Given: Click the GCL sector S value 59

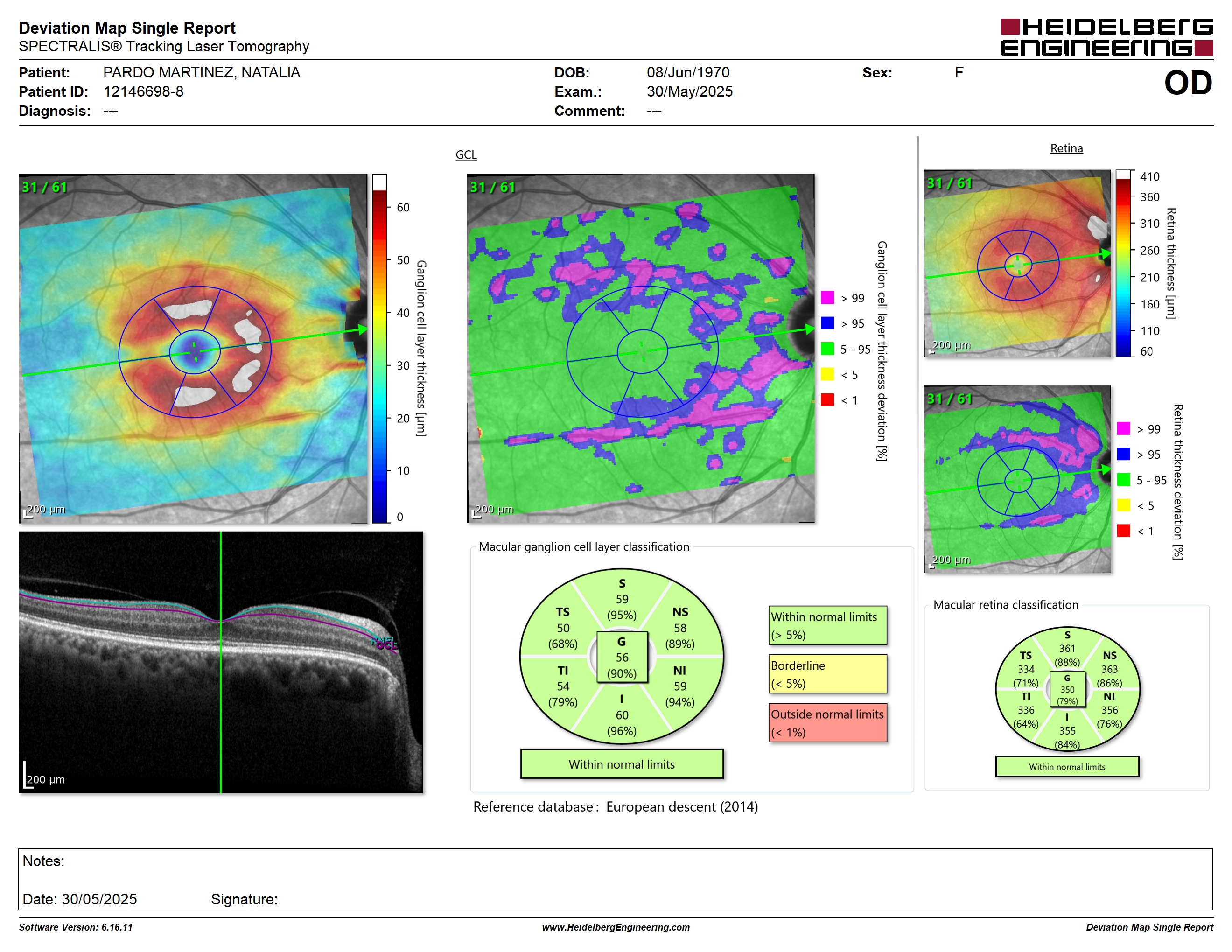Looking at the screenshot, I should coord(622,599).
